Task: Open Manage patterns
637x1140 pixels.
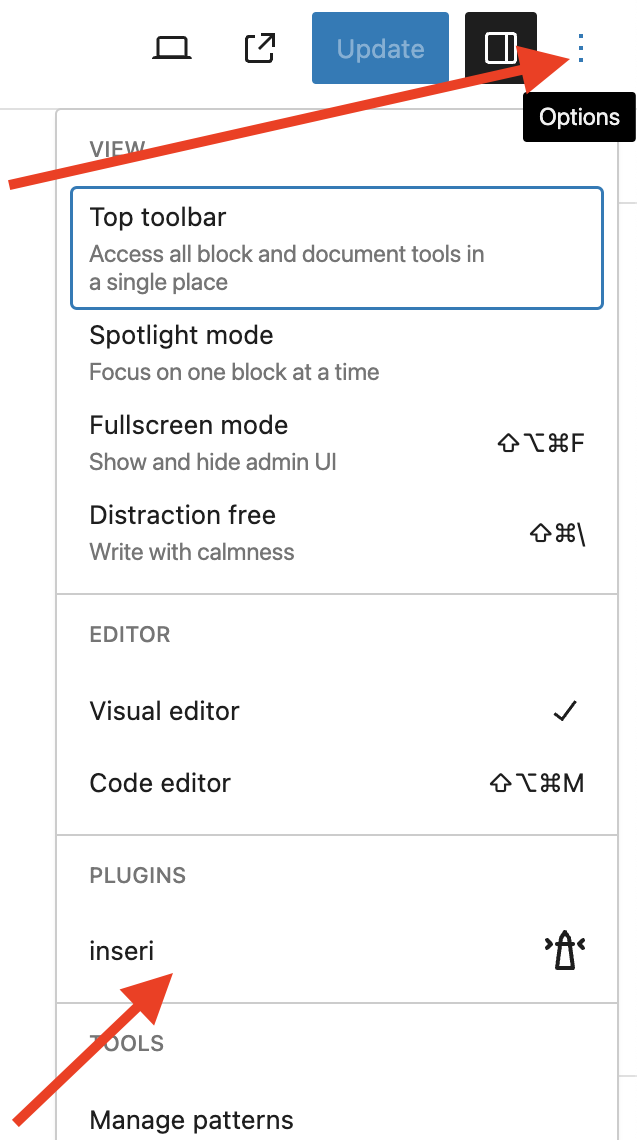Action: [x=191, y=1119]
